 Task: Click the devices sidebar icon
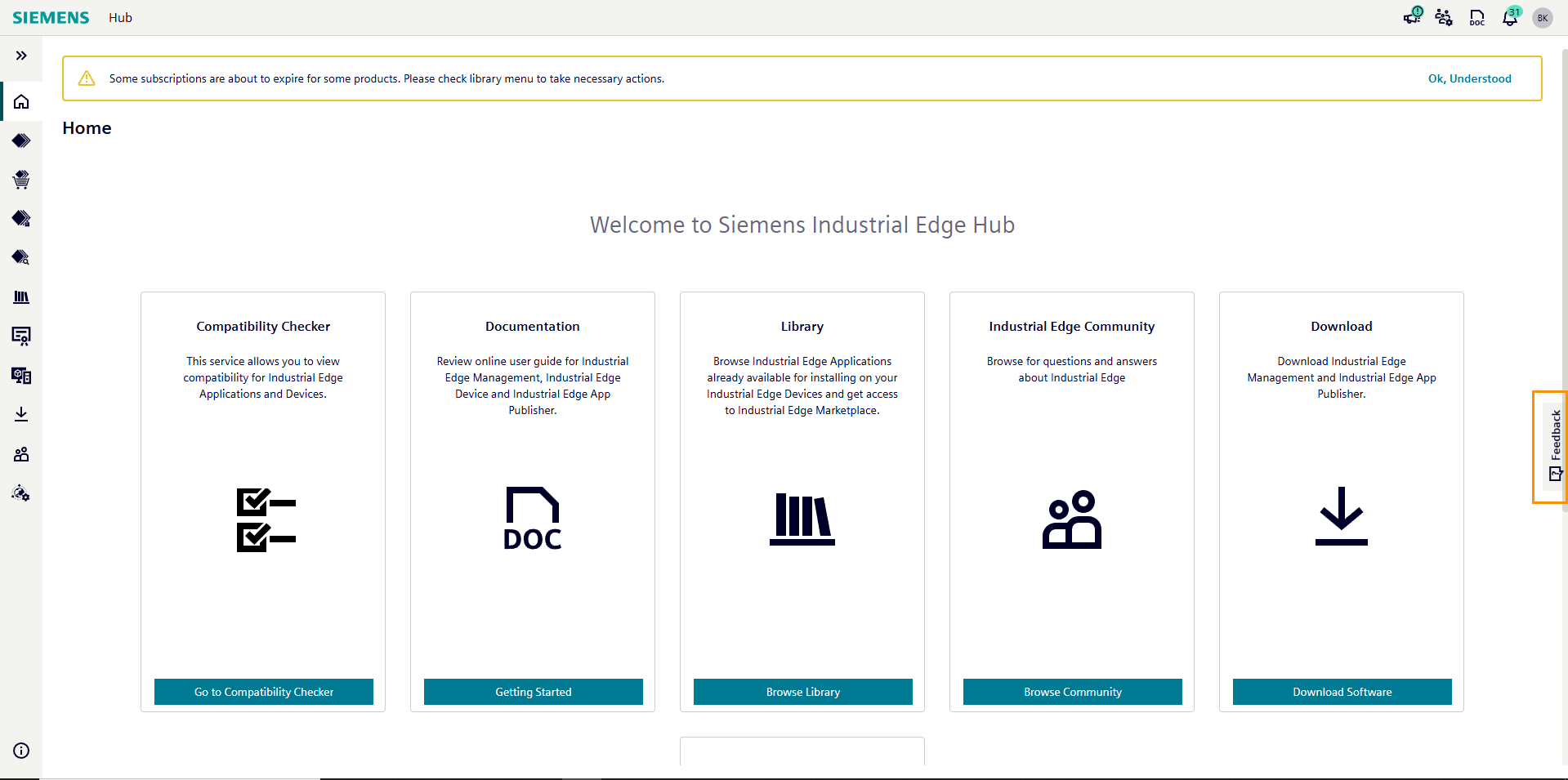(x=21, y=375)
